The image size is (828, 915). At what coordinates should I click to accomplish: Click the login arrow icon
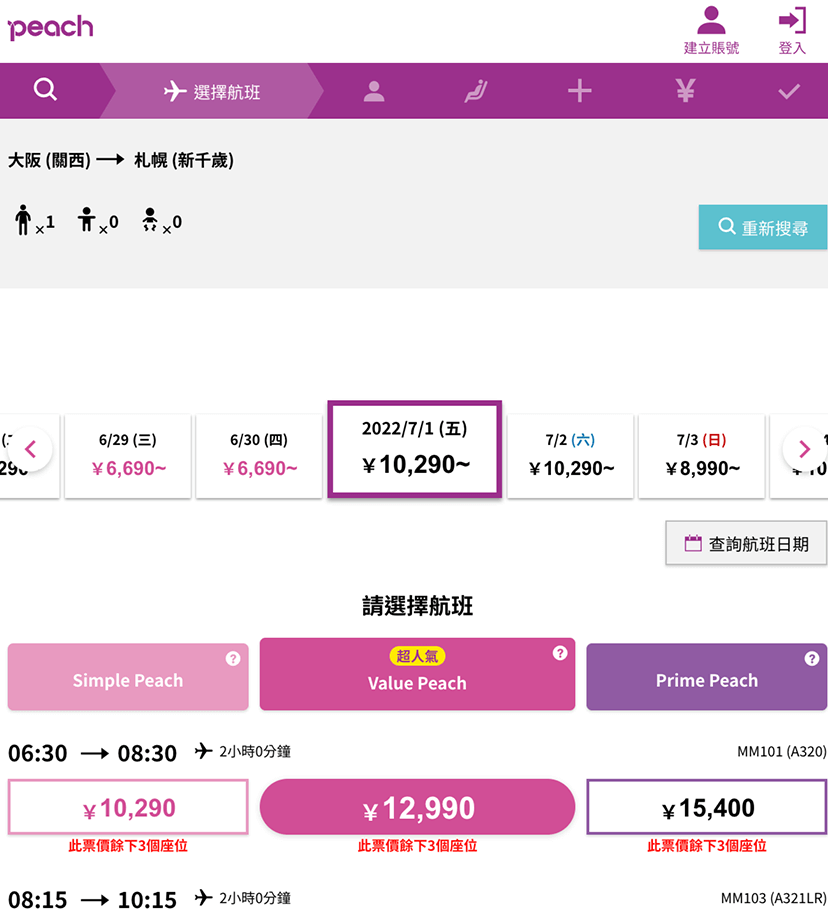pyautogui.click(x=792, y=20)
